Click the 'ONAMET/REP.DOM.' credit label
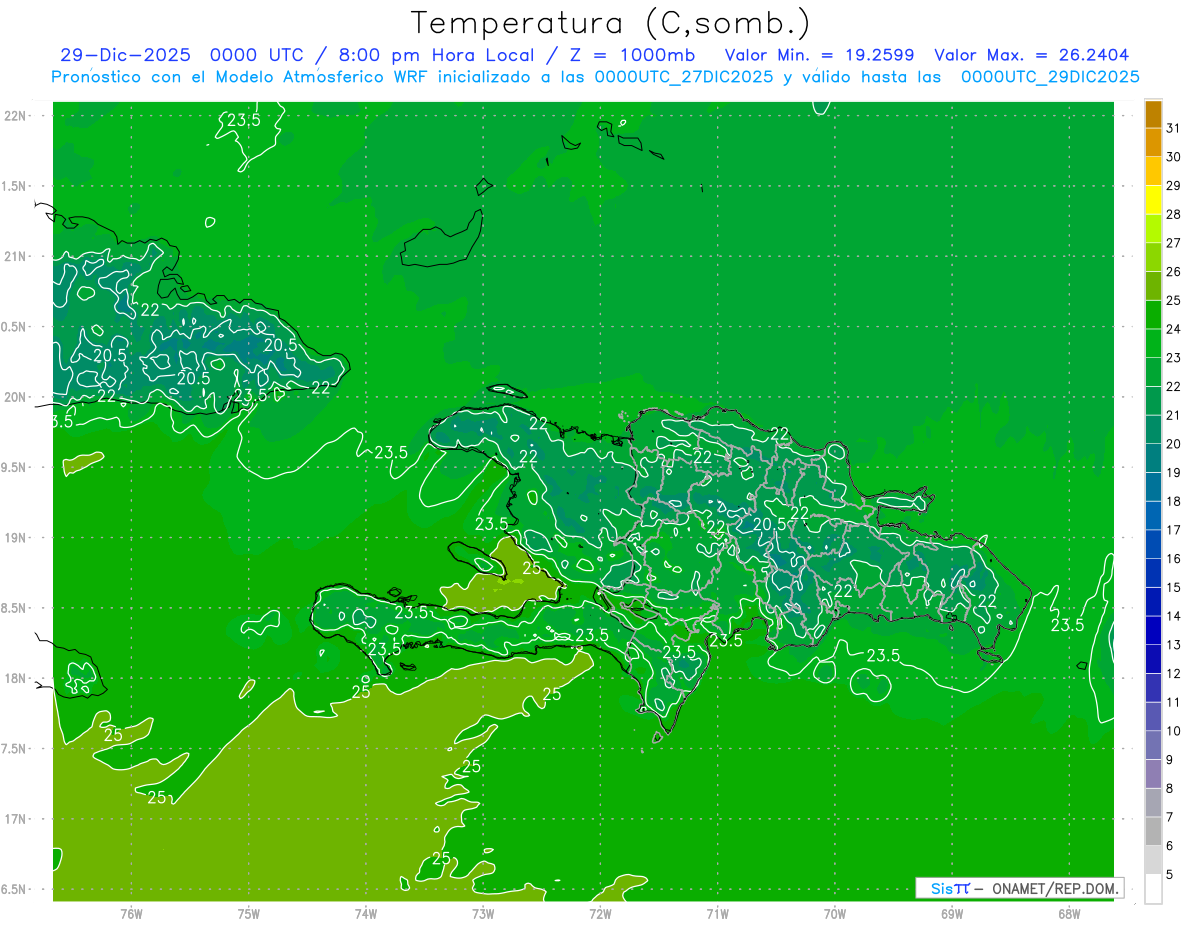Viewport: 1200px width, 927px height. [x=1054, y=888]
